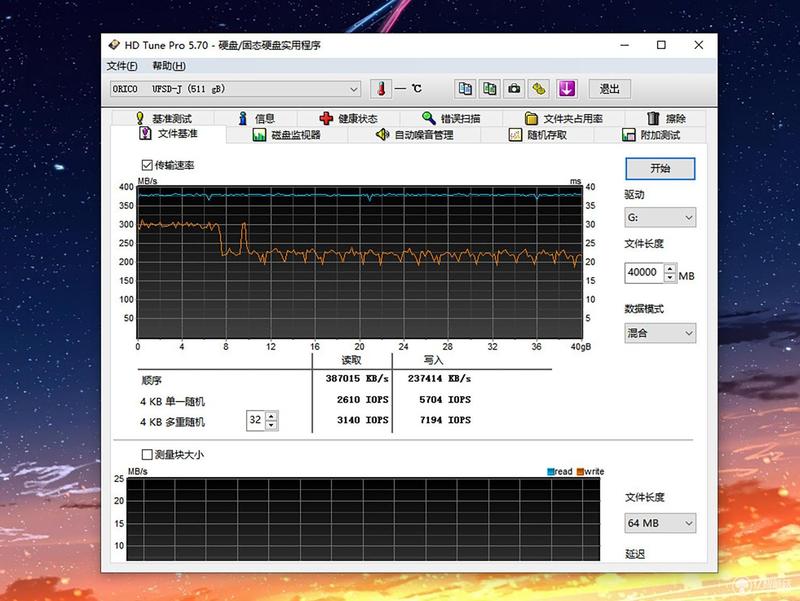This screenshot has width=800, height=601.
Task: Increase queue depth 32 with up arrow
Action: point(272,416)
